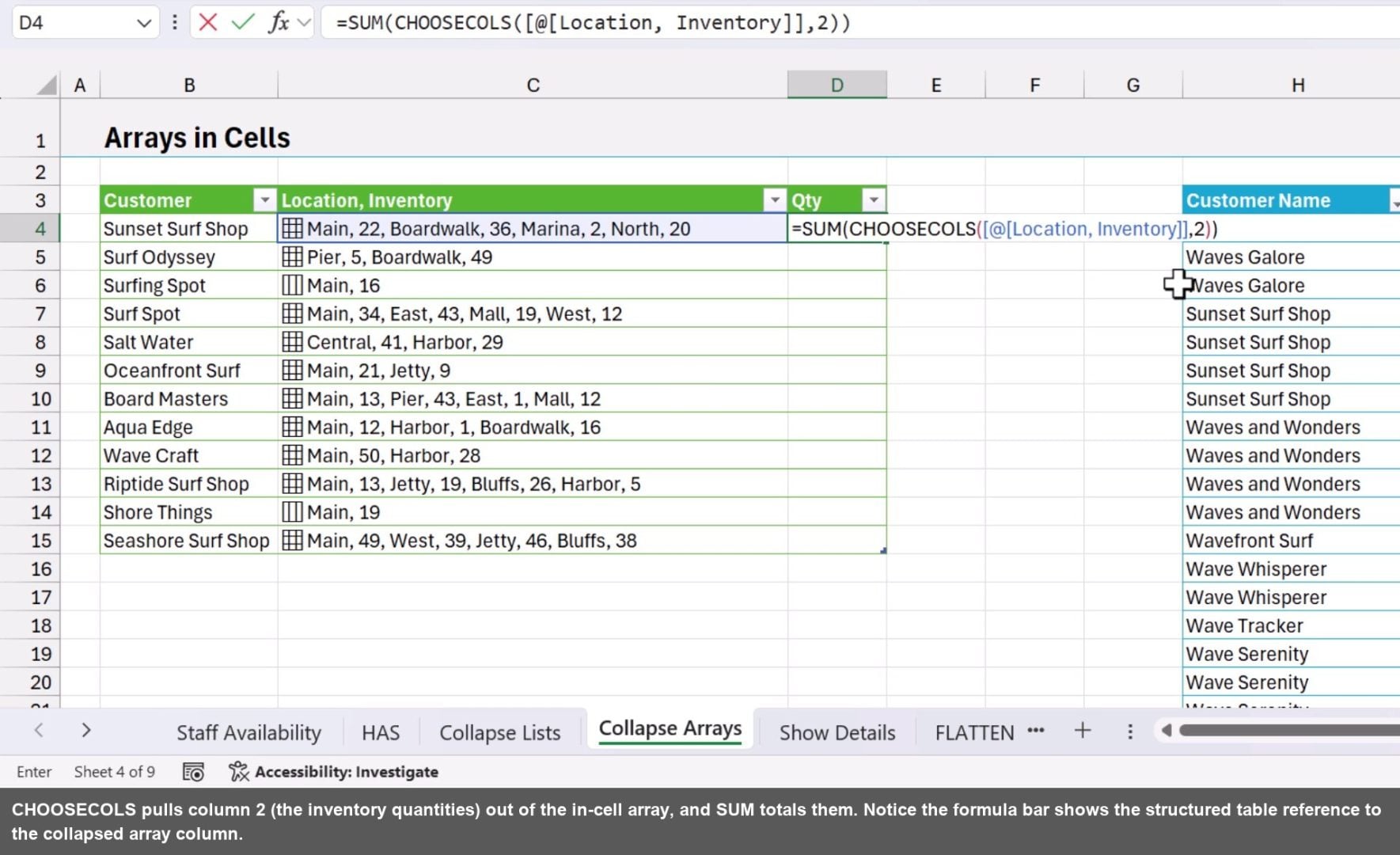This screenshot has height=855, width=1400.
Task: Click the horizontal scrollbar thumb
Action: pos(1289,730)
